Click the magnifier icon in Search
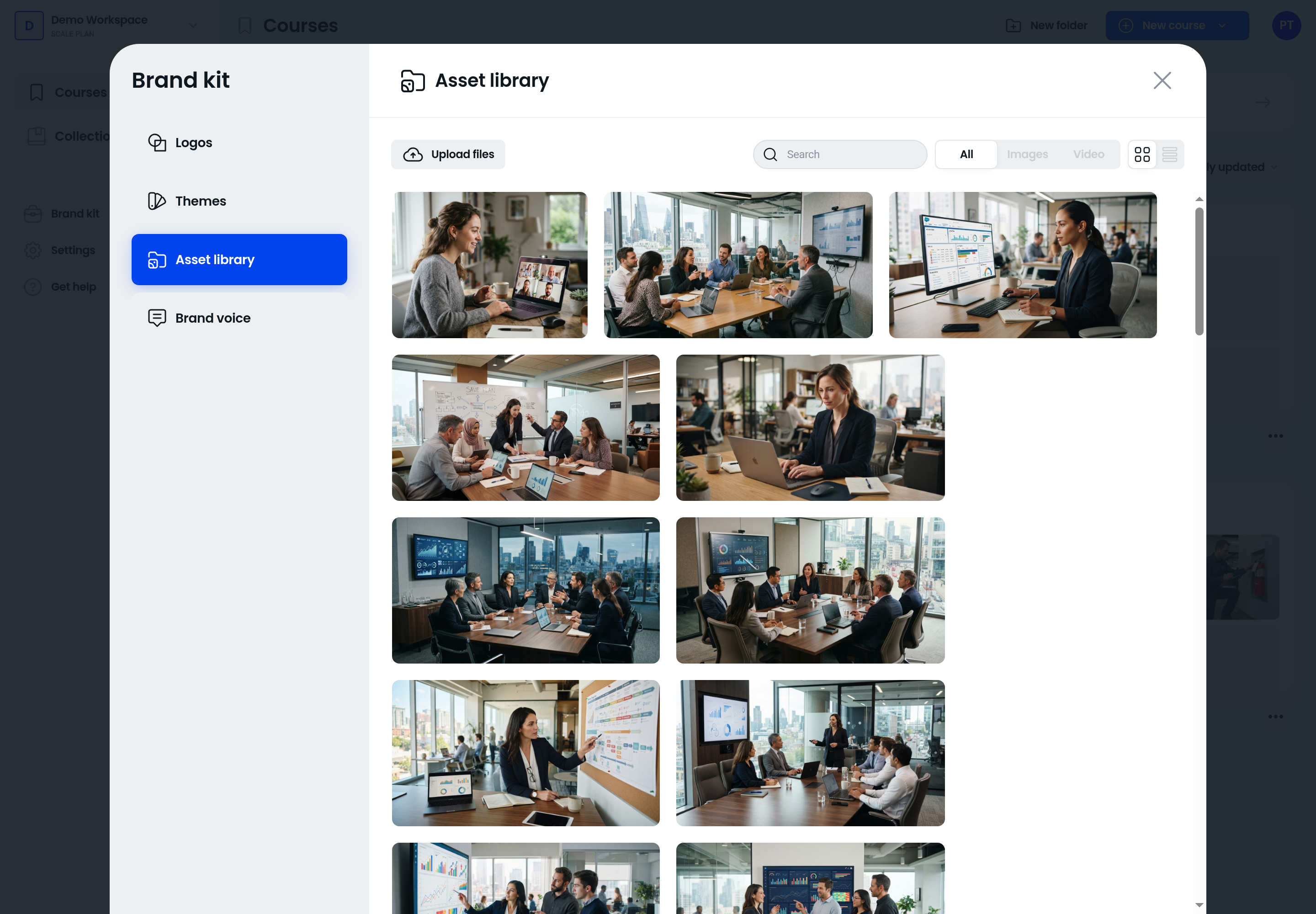This screenshot has width=1316, height=914. coord(770,154)
